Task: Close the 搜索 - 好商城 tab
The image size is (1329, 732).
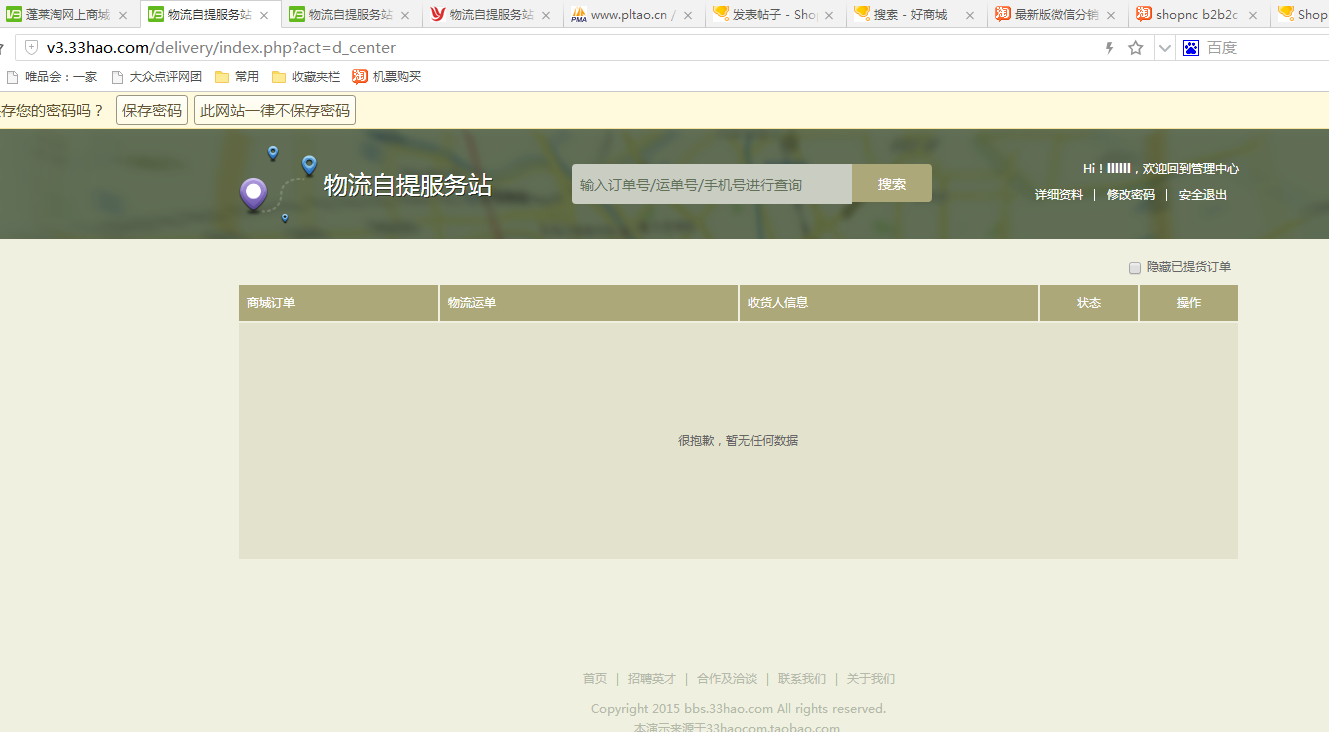Action: tap(969, 16)
